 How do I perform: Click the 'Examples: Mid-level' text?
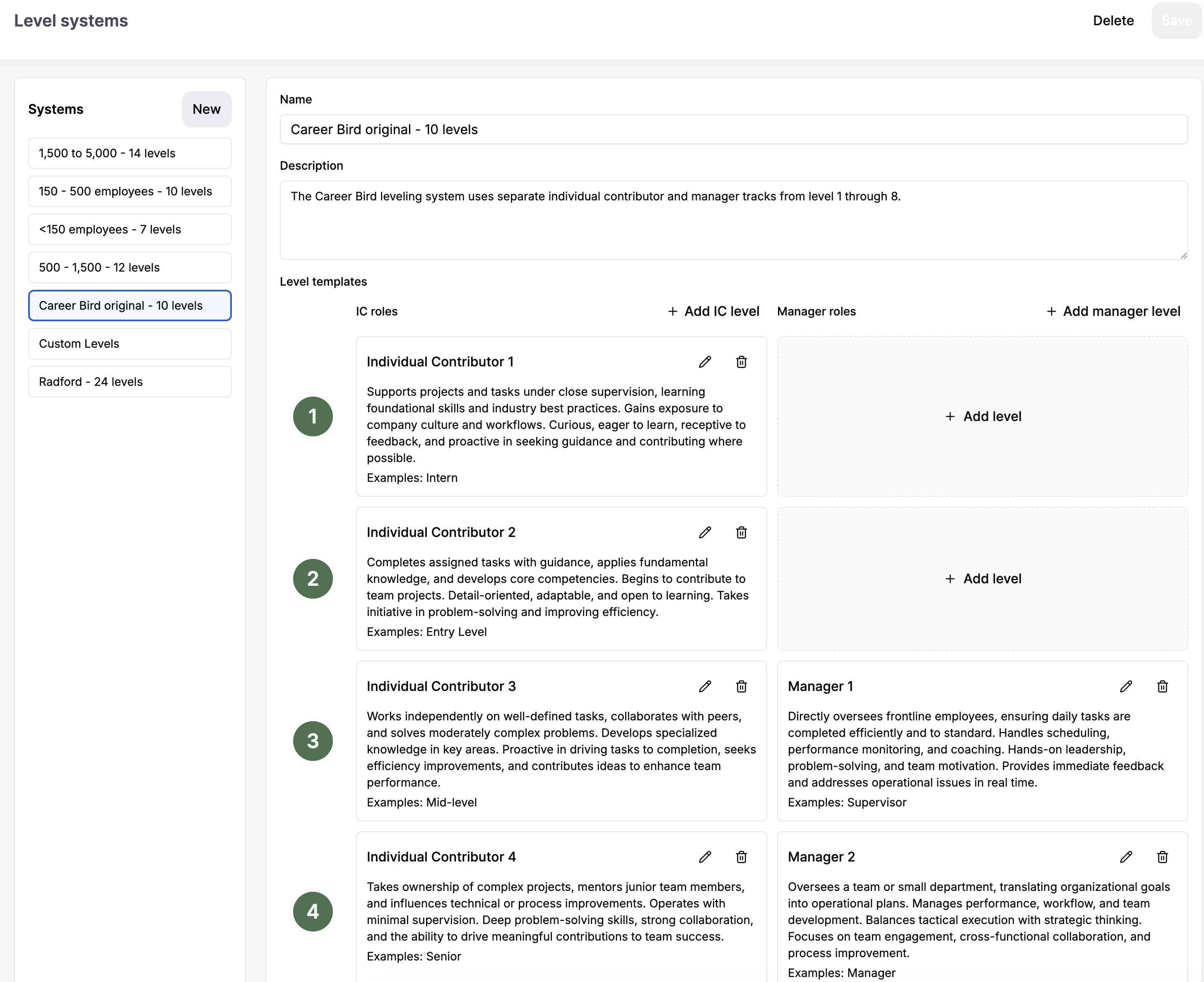pyautogui.click(x=421, y=803)
